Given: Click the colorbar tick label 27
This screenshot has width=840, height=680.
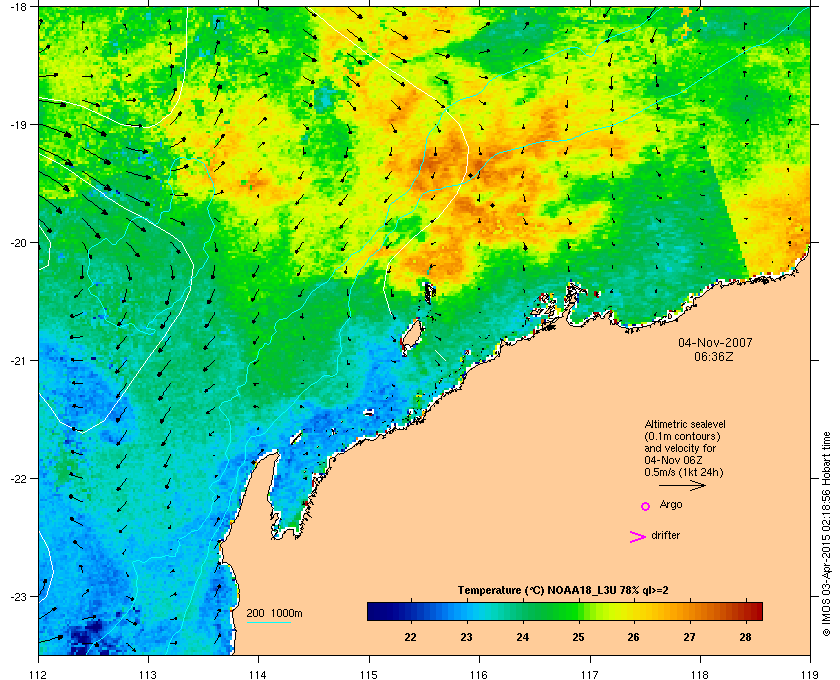Looking at the screenshot, I should pos(689,637).
